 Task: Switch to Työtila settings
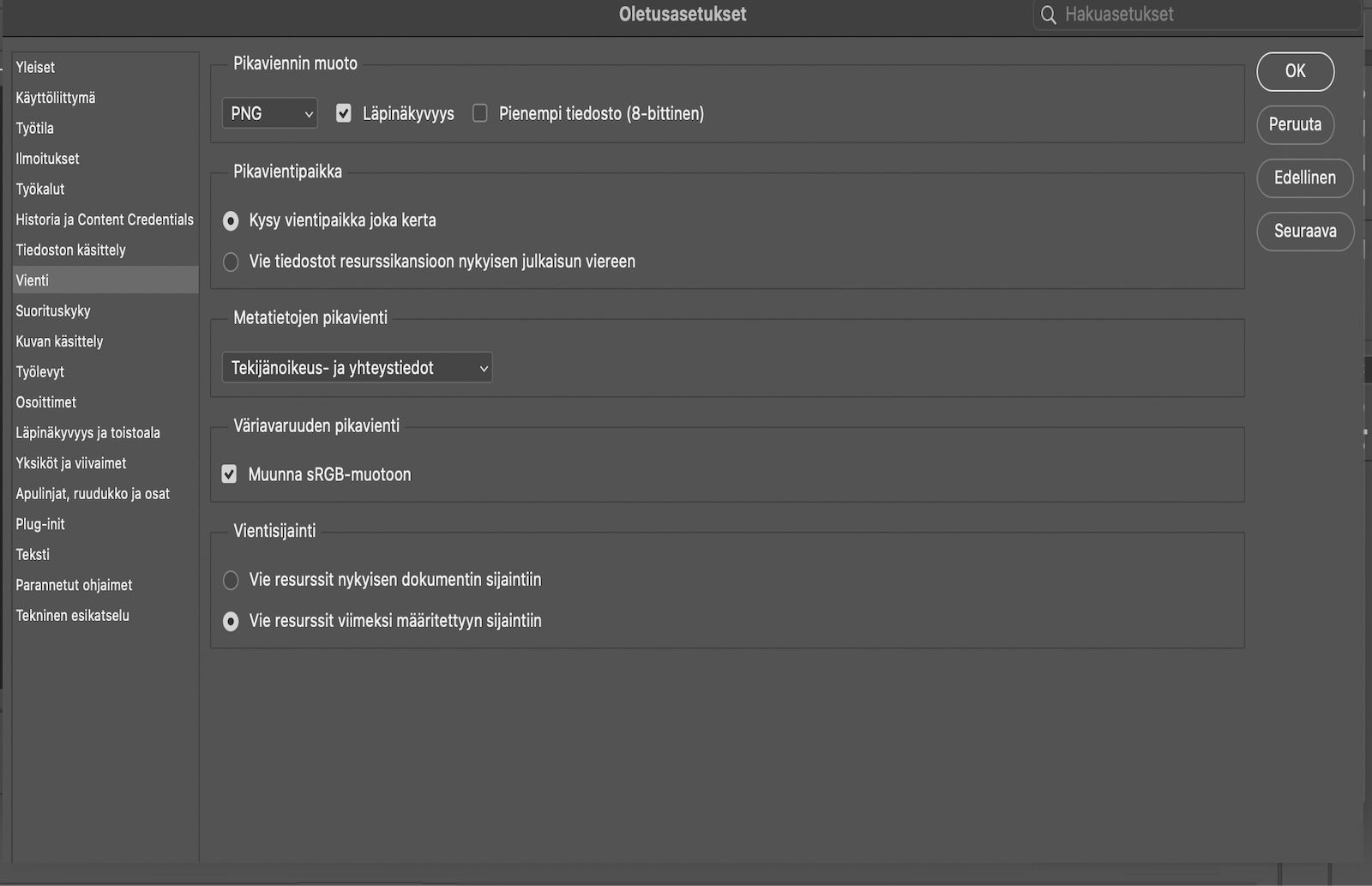(x=105, y=128)
